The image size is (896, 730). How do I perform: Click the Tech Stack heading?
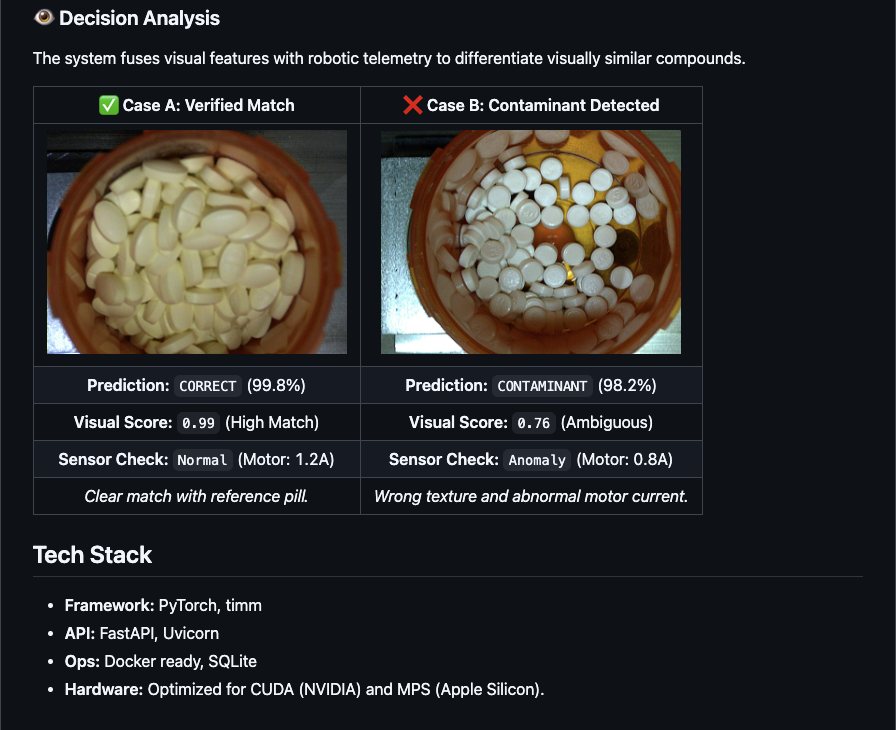point(92,555)
